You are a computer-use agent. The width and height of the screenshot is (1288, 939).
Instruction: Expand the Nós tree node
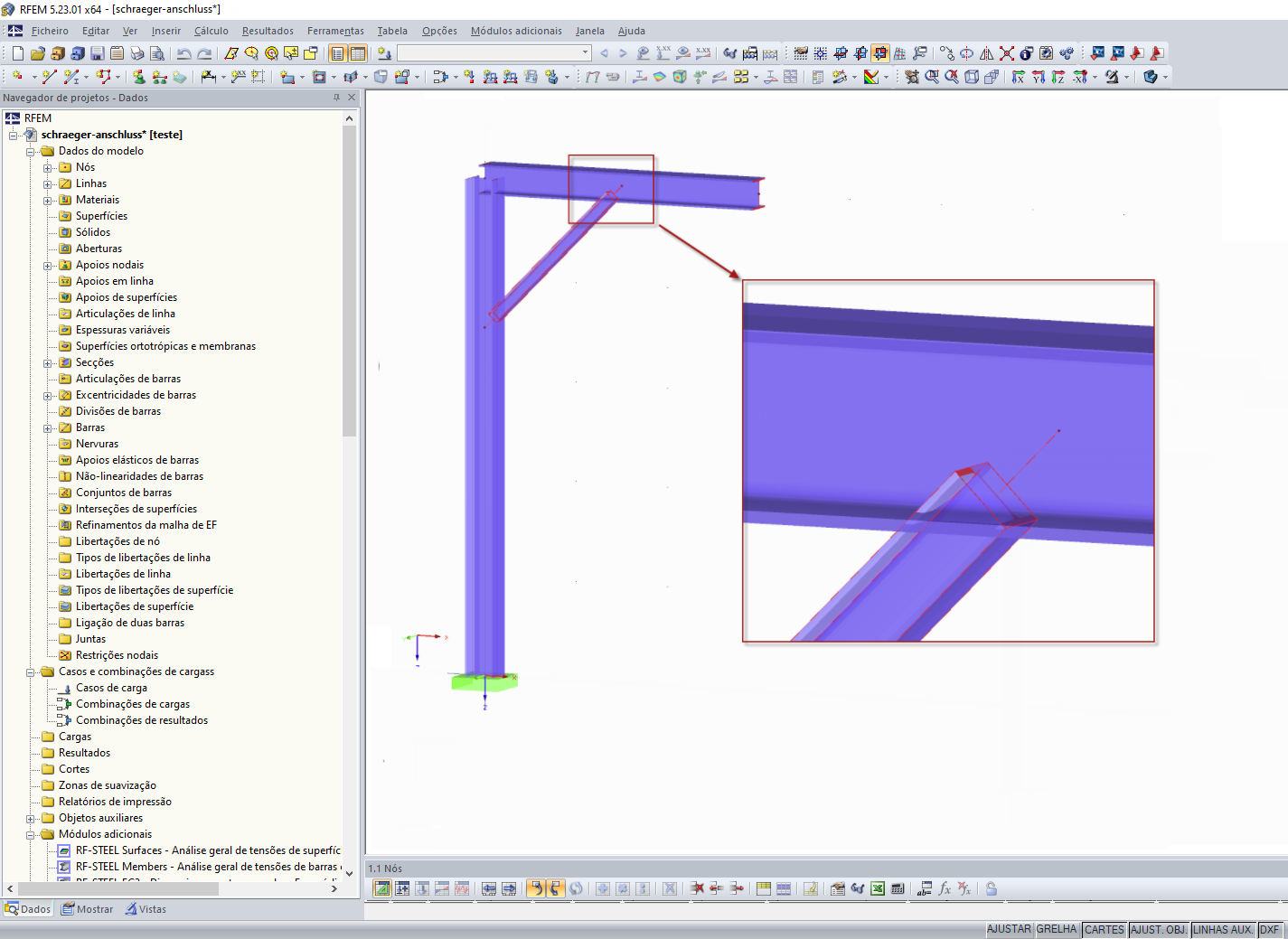[48, 167]
